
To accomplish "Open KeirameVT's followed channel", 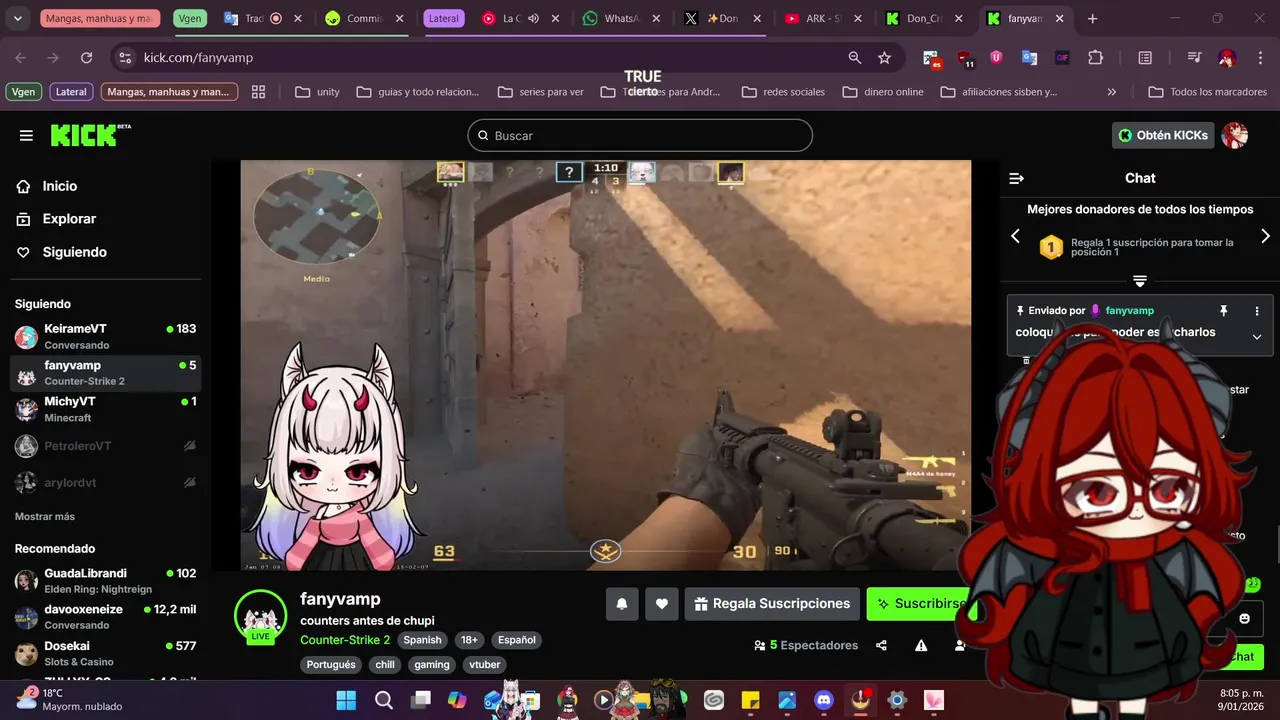I will [105, 337].
